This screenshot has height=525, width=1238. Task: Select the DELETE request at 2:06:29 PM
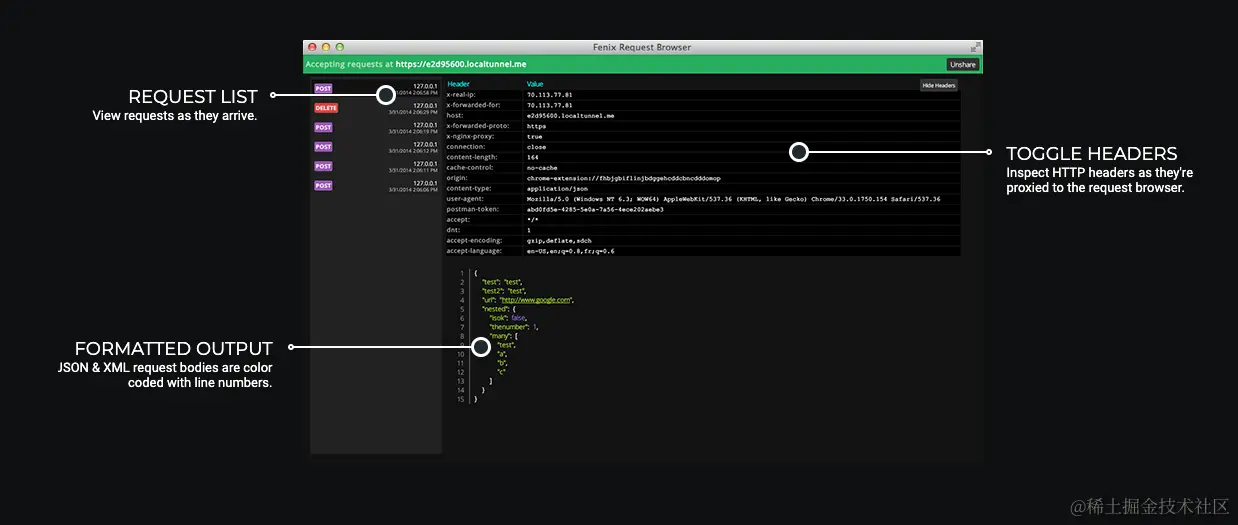click(x=376, y=108)
